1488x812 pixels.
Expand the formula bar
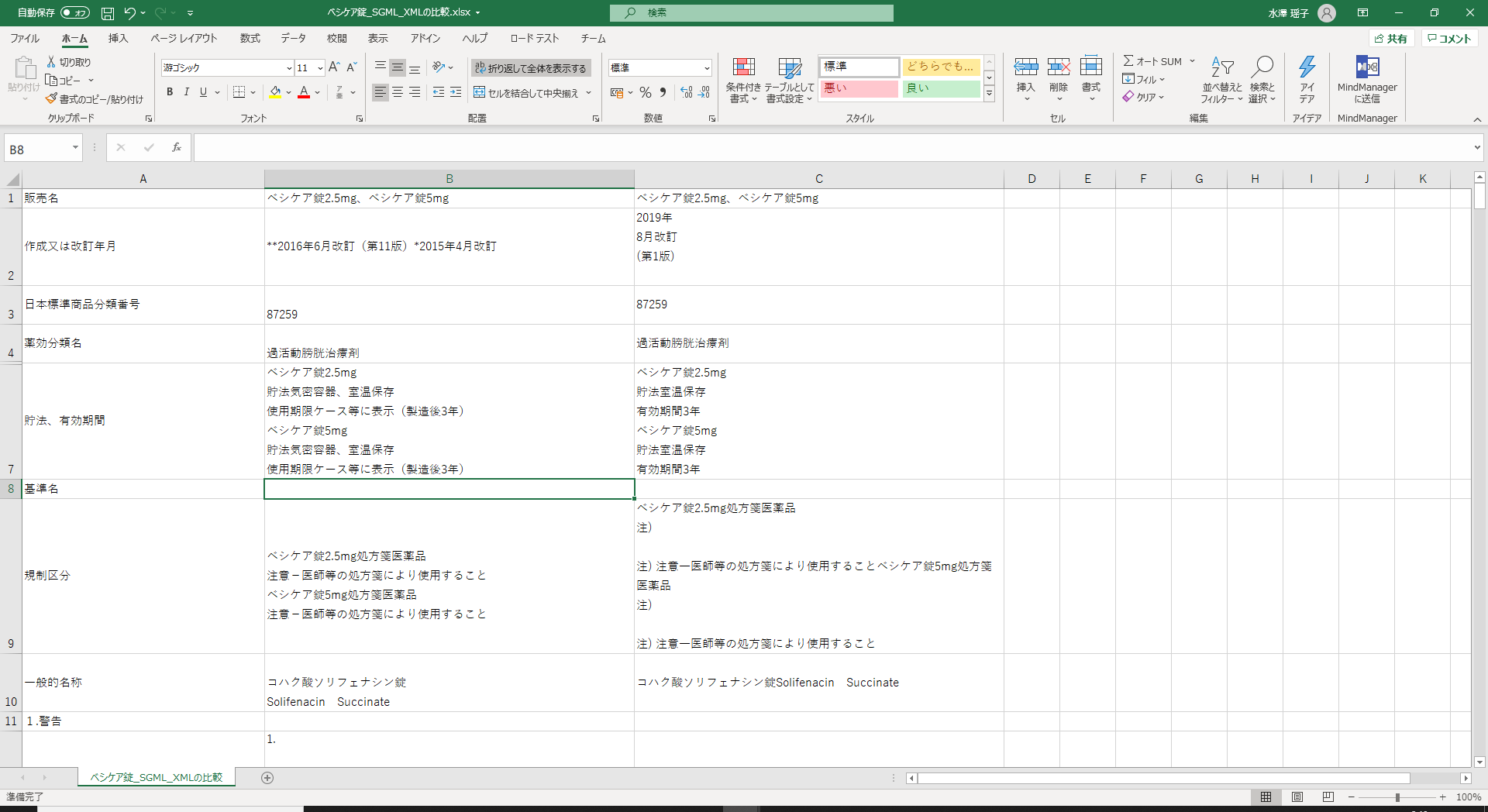point(1477,147)
